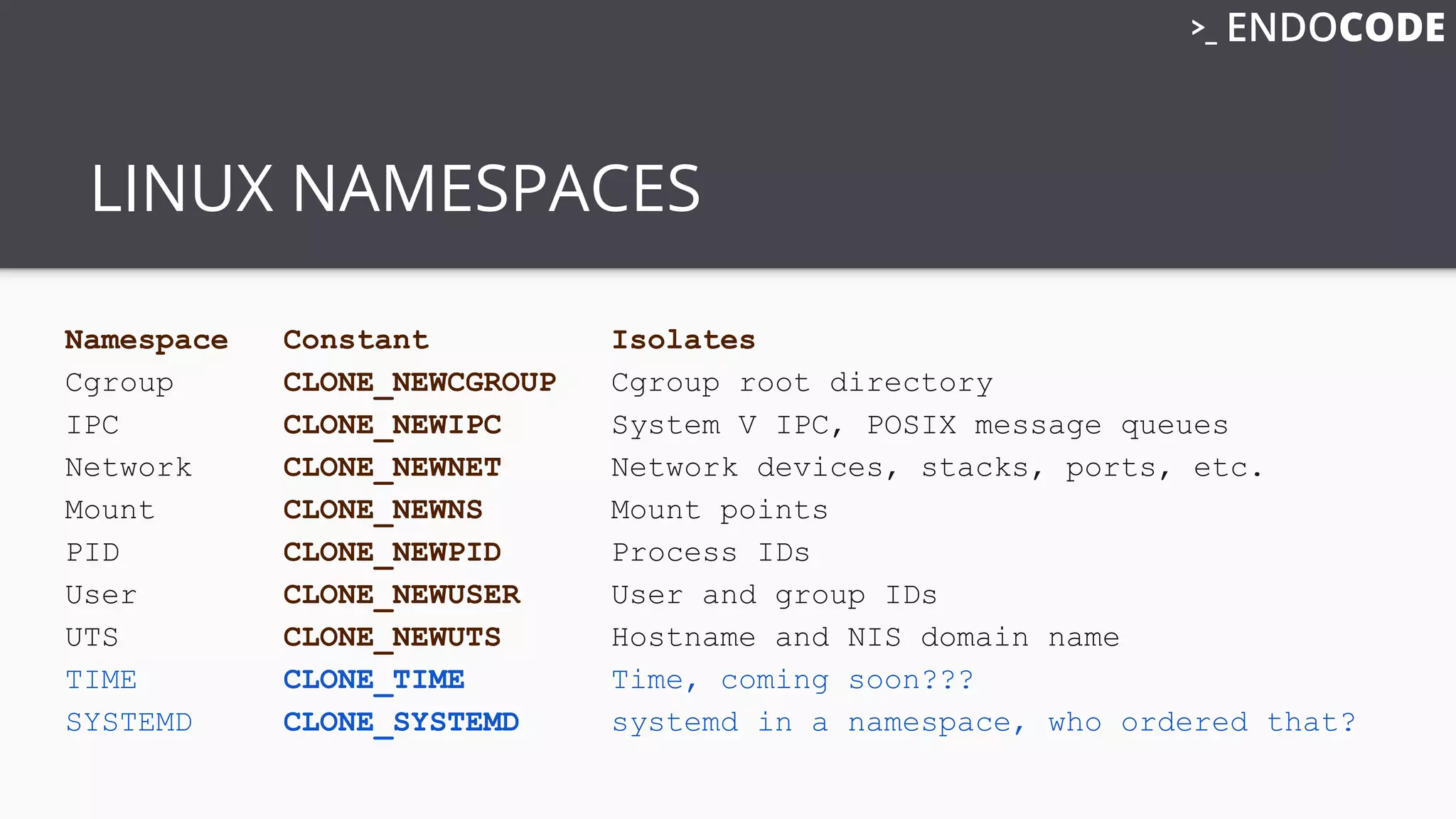Click the PID namespace entry

(x=92, y=552)
